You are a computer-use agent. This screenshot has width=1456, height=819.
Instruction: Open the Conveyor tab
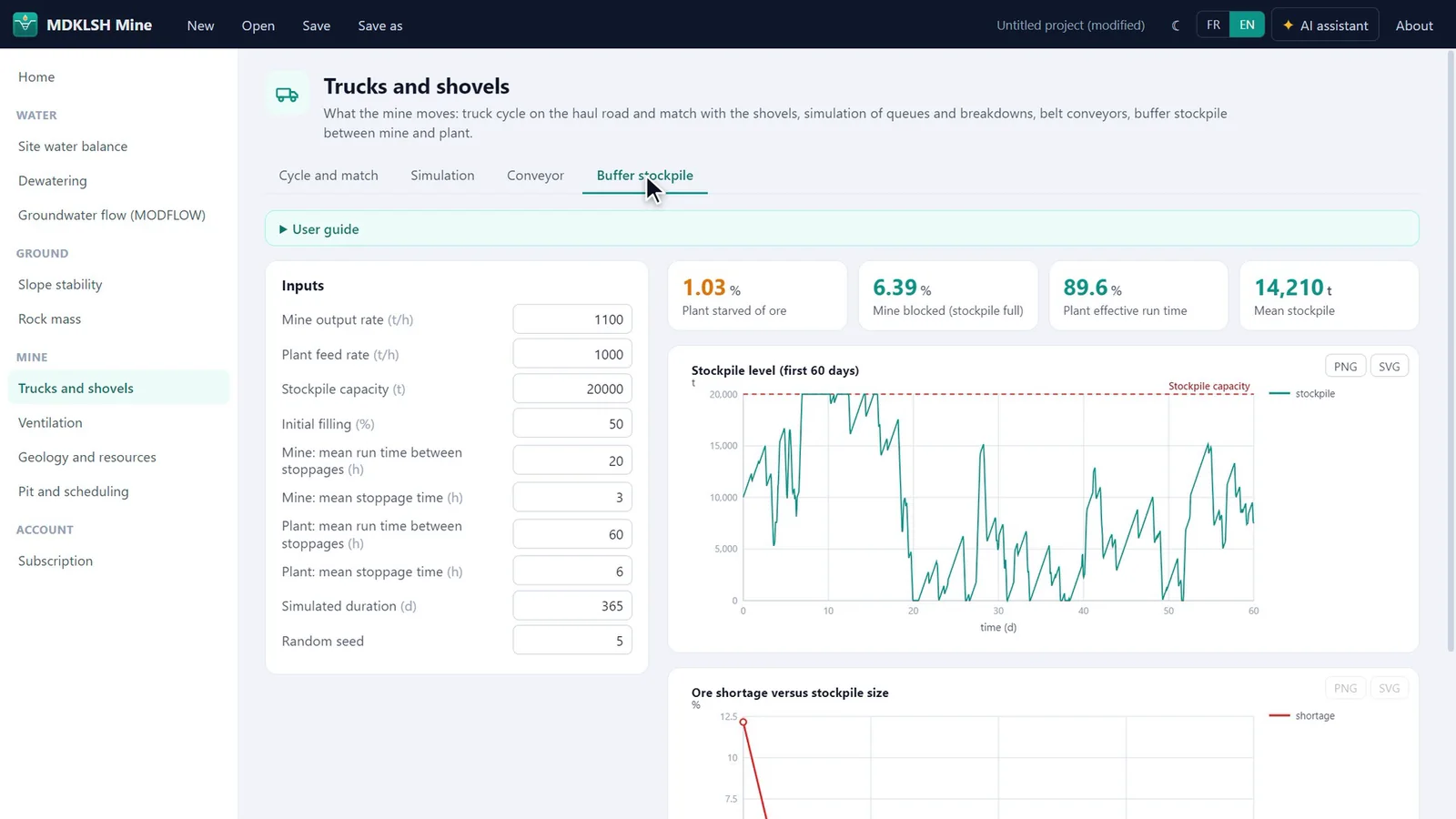tap(535, 175)
